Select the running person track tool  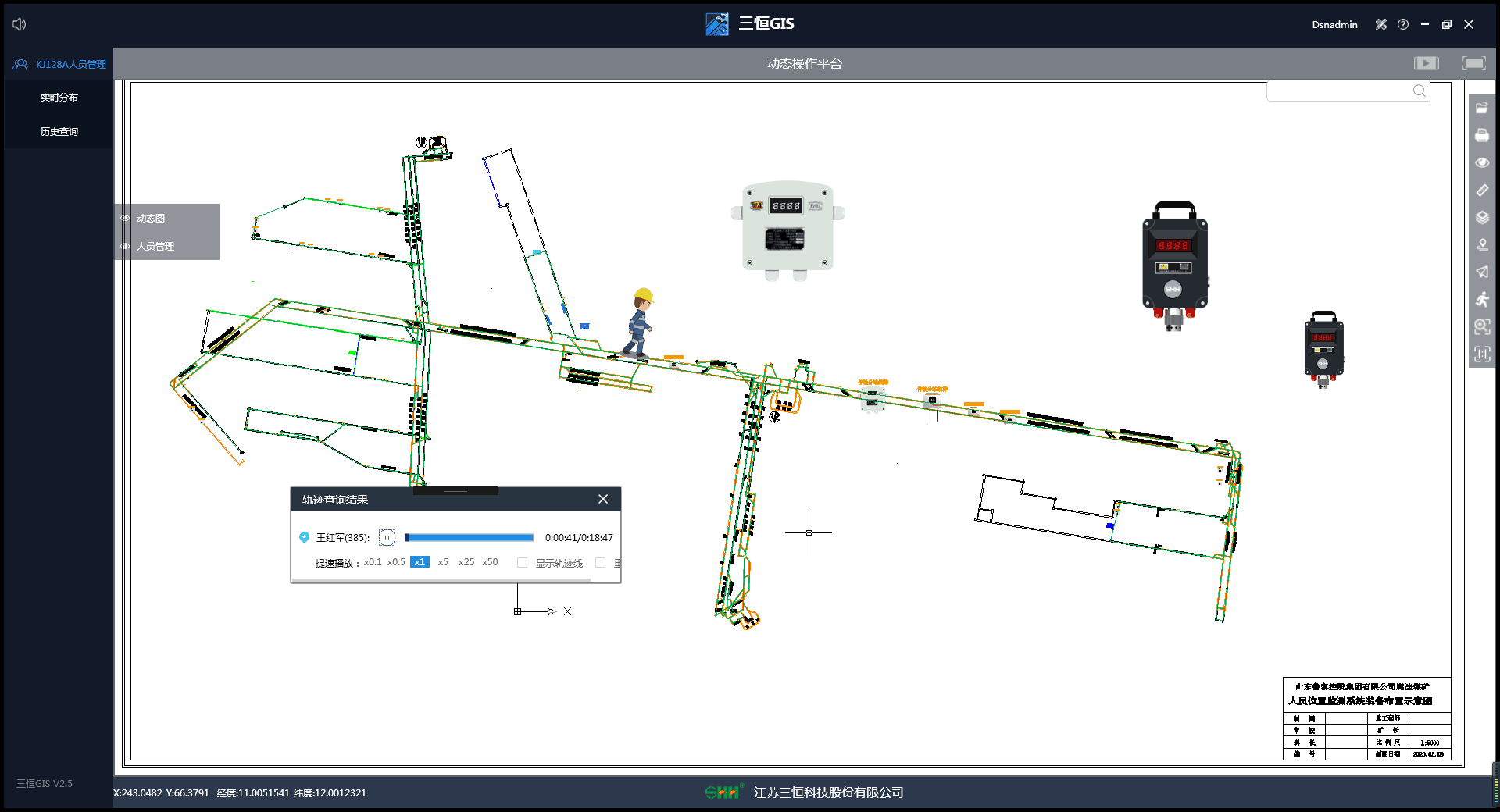coord(1481,300)
